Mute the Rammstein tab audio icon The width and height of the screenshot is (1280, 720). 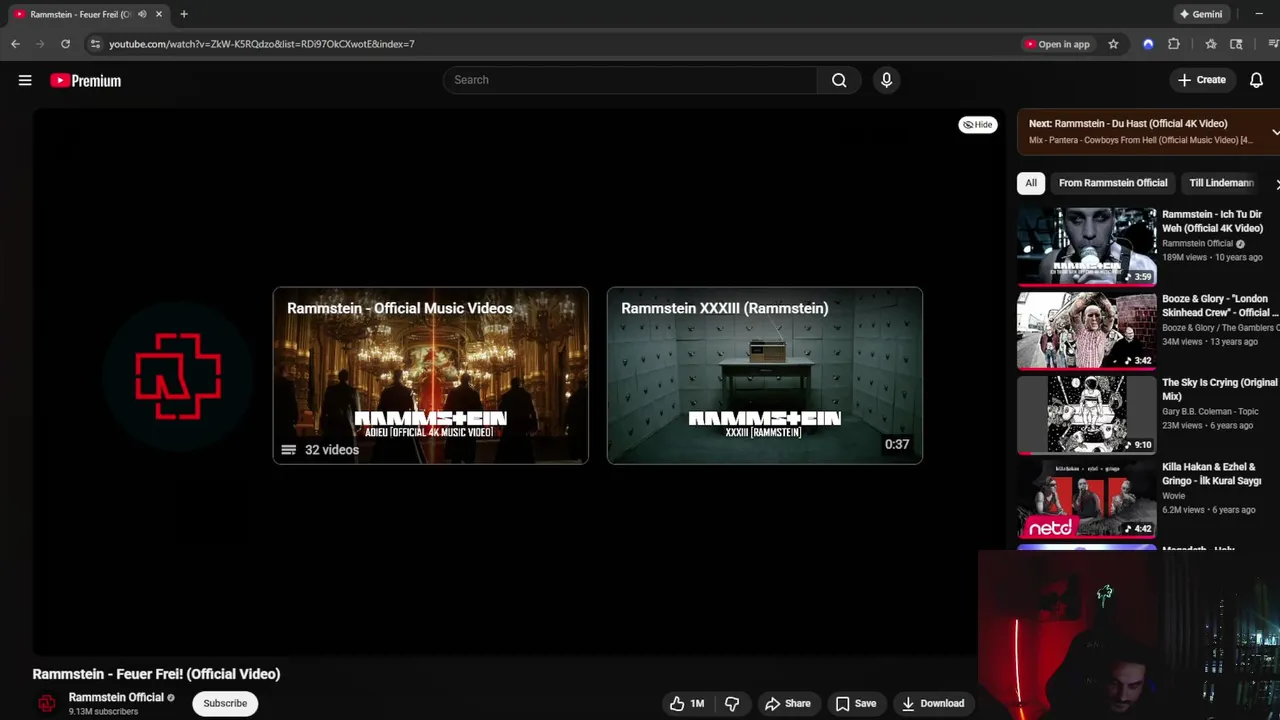142,14
